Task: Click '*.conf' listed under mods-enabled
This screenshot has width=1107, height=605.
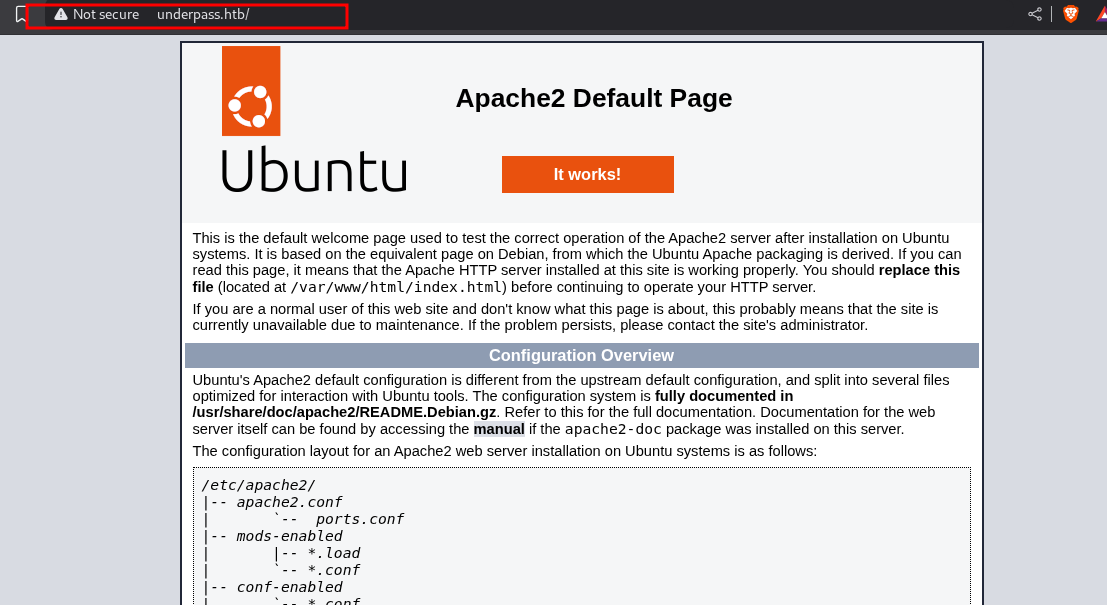Action: [334, 570]
